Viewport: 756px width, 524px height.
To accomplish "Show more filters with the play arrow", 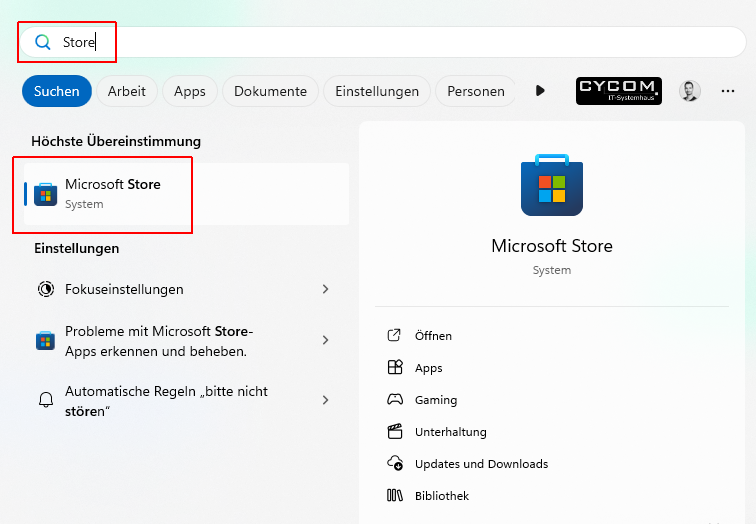I will (x=540, y=91).
